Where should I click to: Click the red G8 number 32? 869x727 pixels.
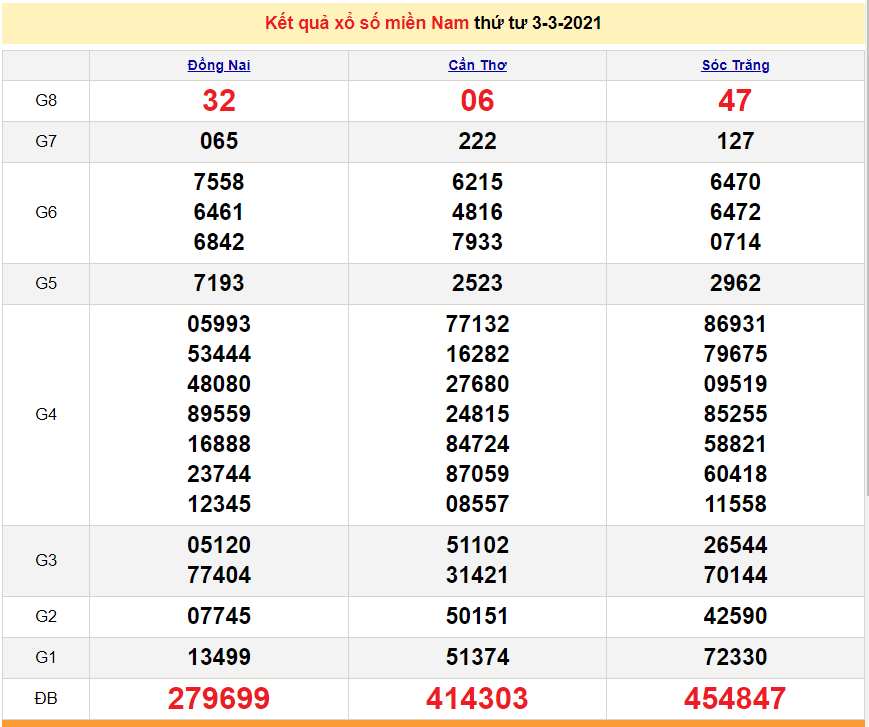pos(219,100)
